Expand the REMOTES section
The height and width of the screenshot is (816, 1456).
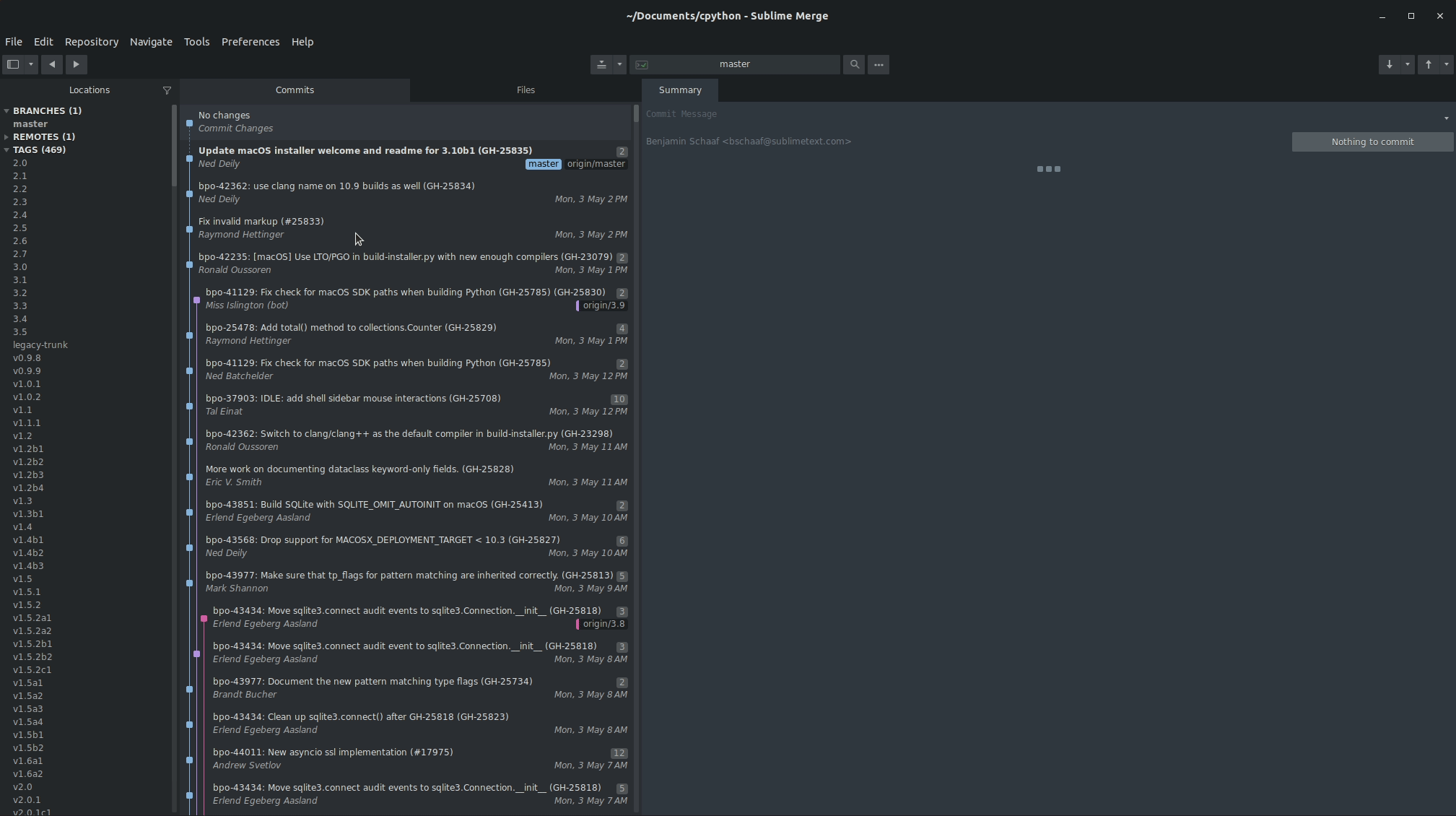(x=6, y=136)
